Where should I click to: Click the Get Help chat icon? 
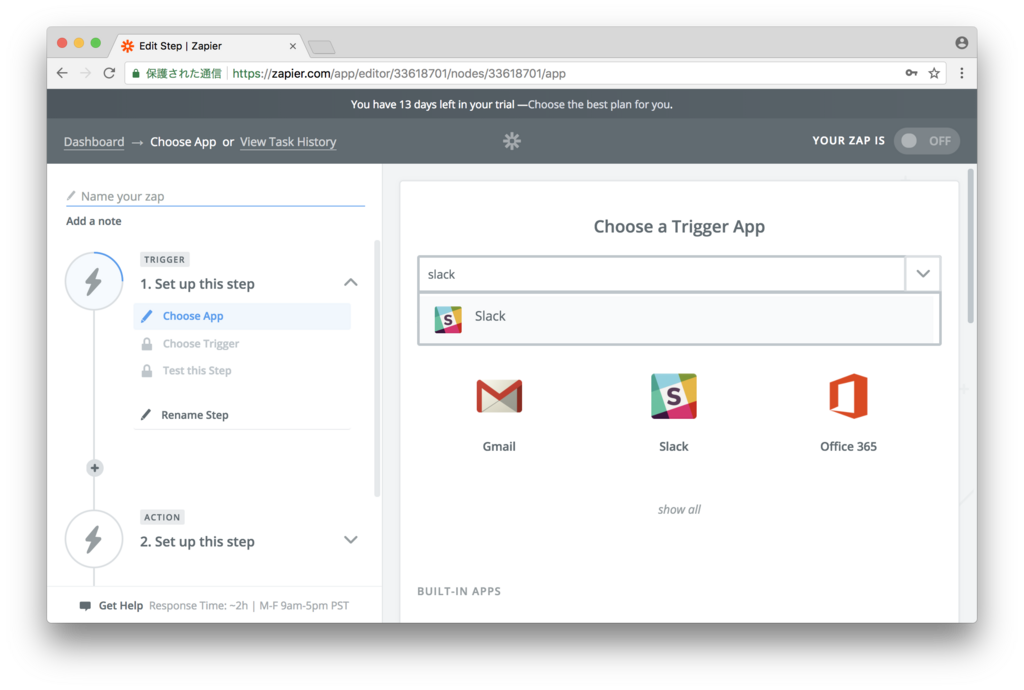[x=85, y=606]
